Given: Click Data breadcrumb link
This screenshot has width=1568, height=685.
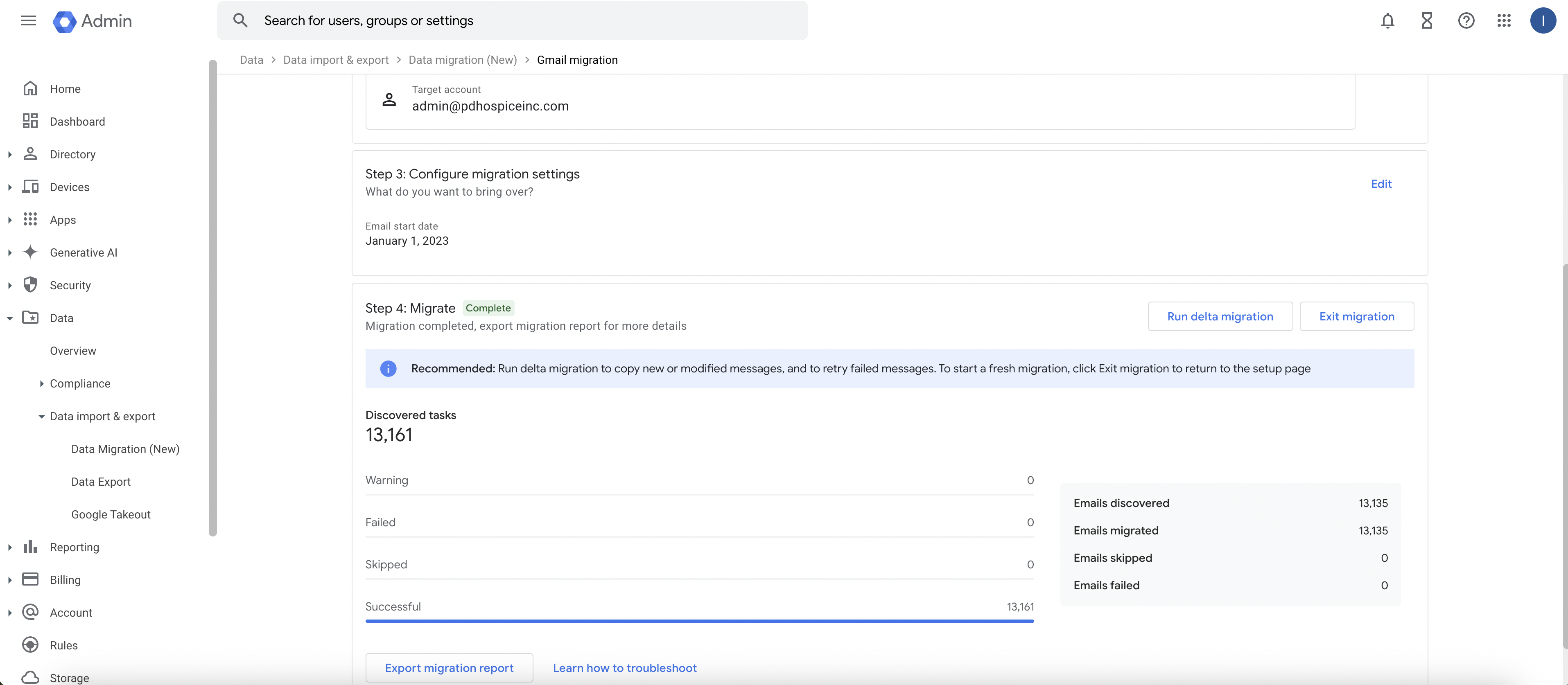Looking at the screenshot, I should [x=251, y=60].
